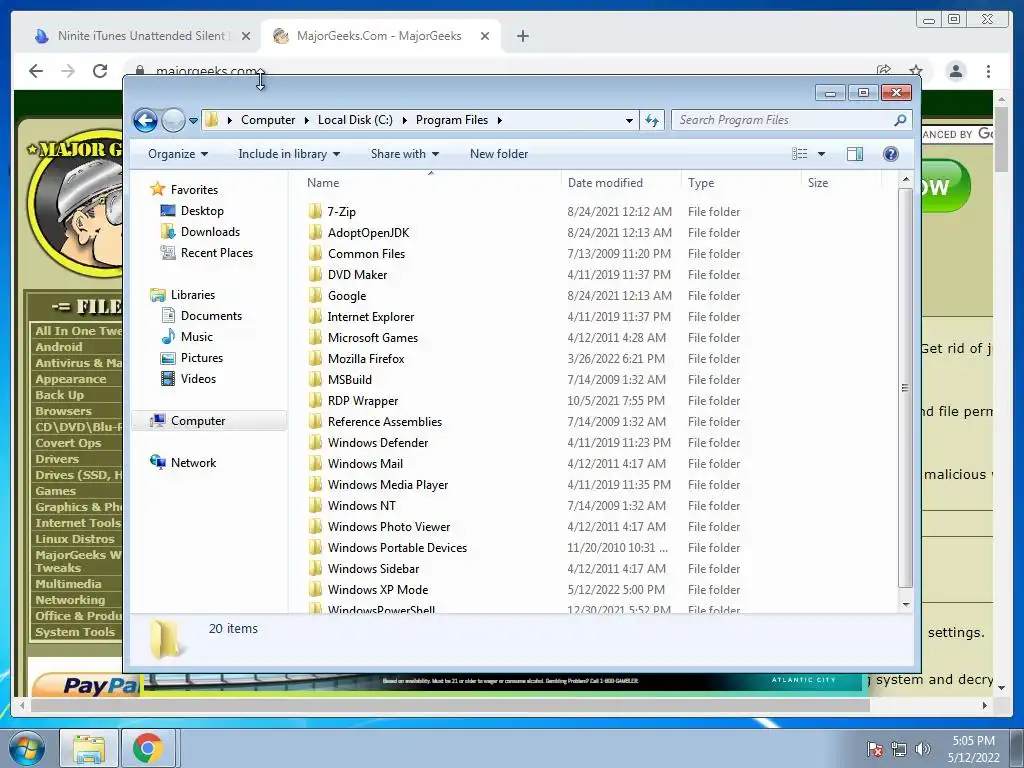Open the Organize menu
The image size is (1024, 768).
178,154
